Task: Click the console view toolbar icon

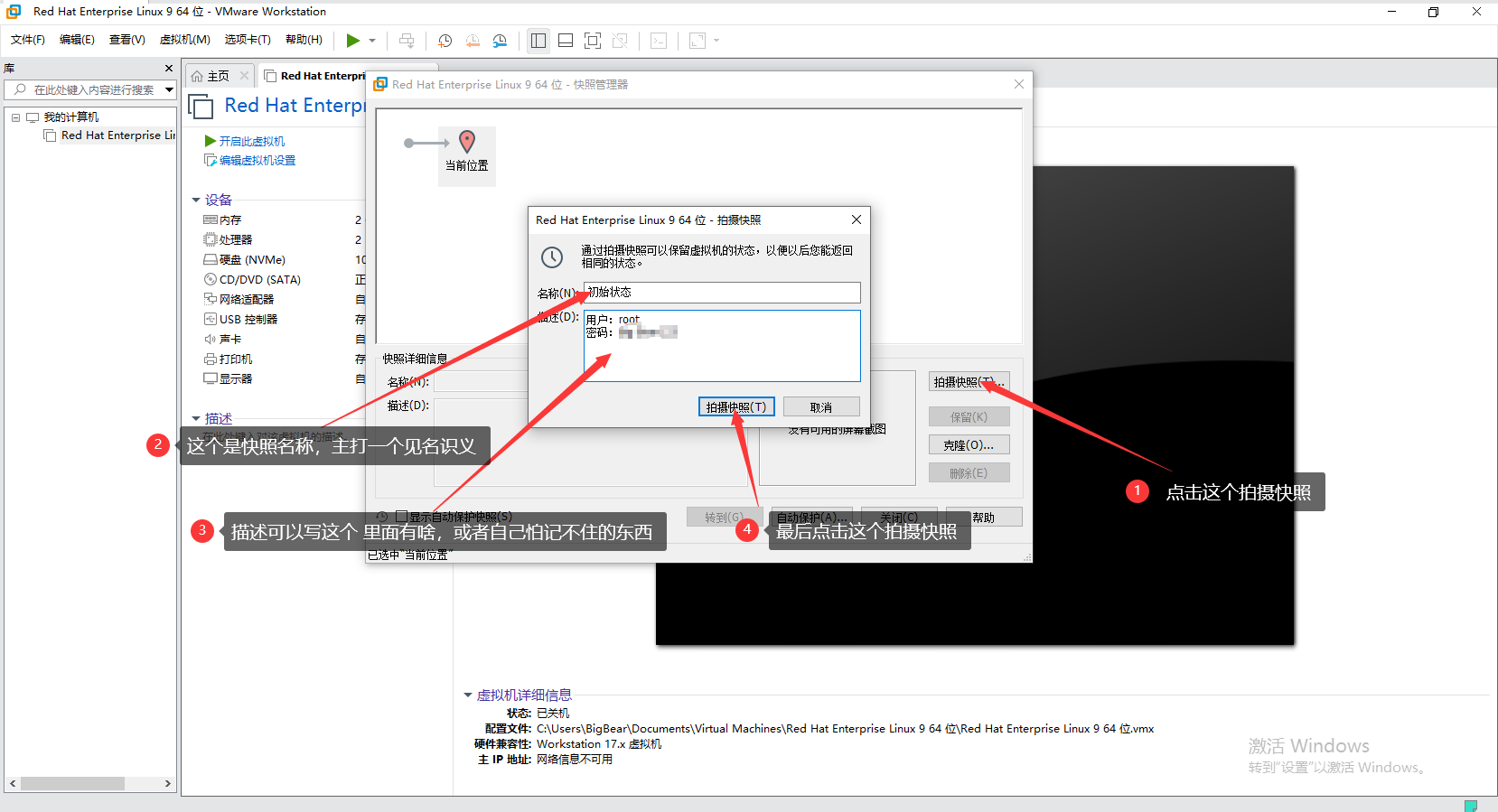Action: (659, 41)
